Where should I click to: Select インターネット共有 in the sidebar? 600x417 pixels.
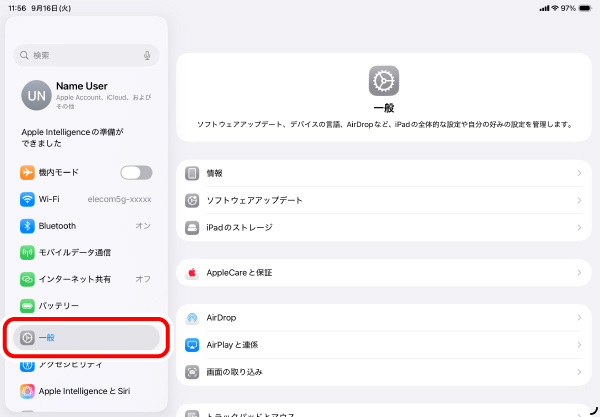point(75,279)
